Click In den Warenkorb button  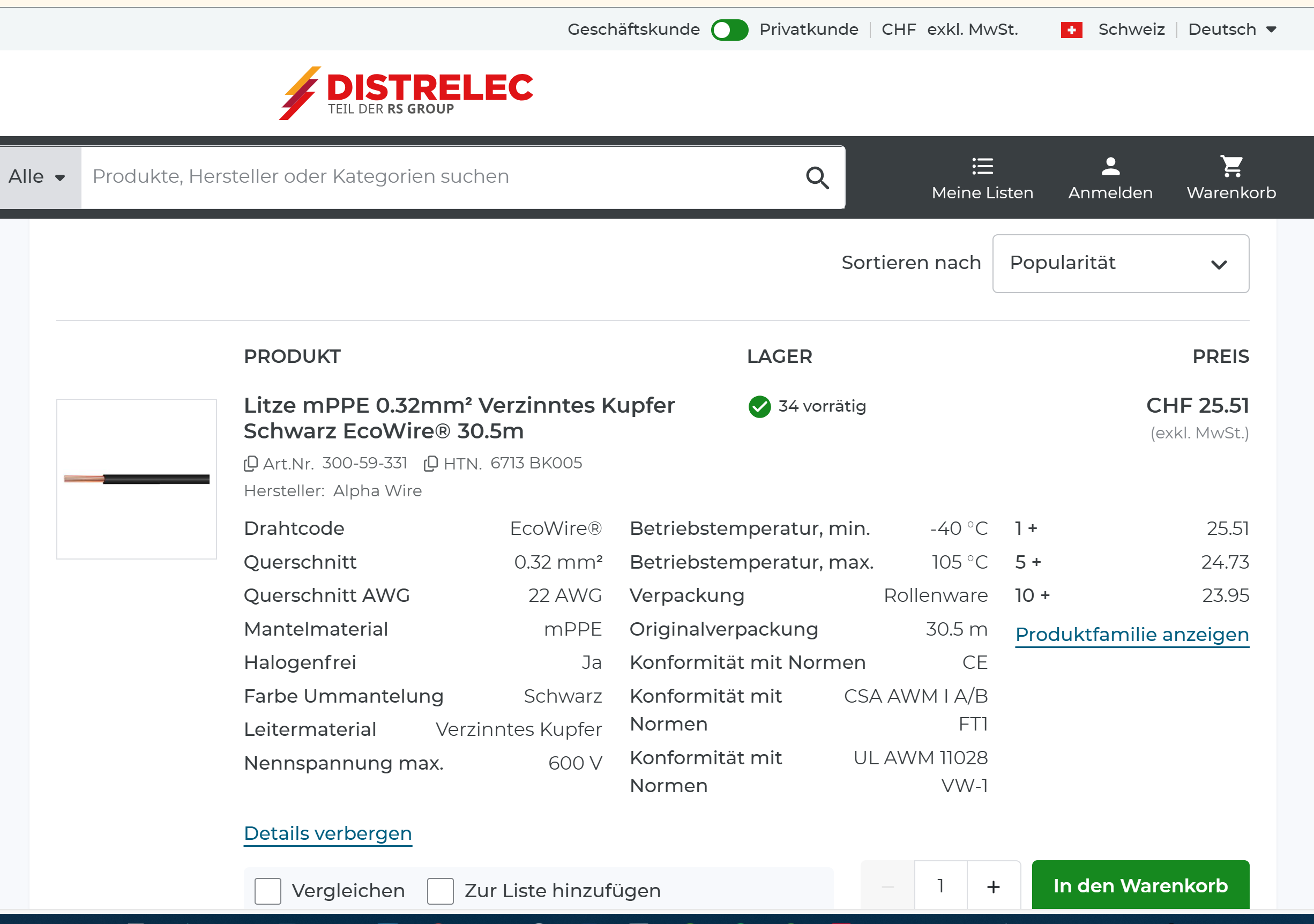tap(1140, 885)
